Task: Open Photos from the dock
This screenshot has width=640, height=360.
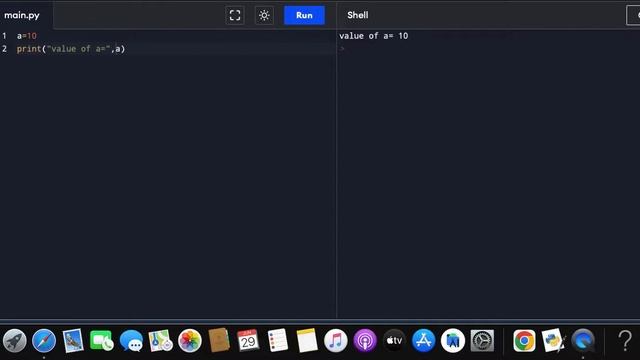Action: pyautogui.click(x=190, y=340)
